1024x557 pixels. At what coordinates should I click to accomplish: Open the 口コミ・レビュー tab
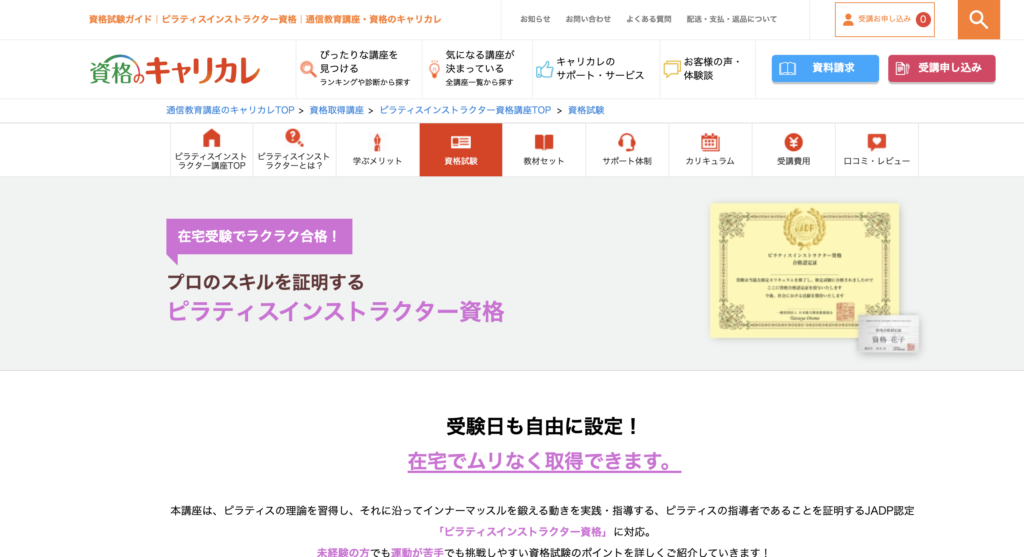coord(876,150)
